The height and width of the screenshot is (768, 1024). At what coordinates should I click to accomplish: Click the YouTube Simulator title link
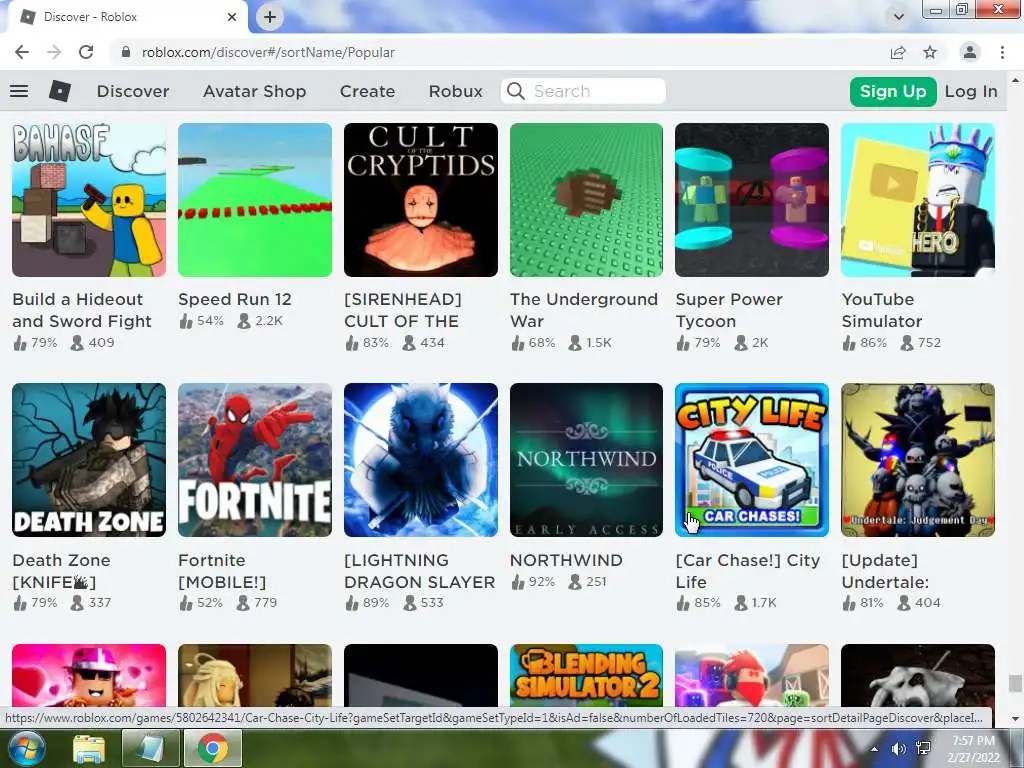(882, 310)
